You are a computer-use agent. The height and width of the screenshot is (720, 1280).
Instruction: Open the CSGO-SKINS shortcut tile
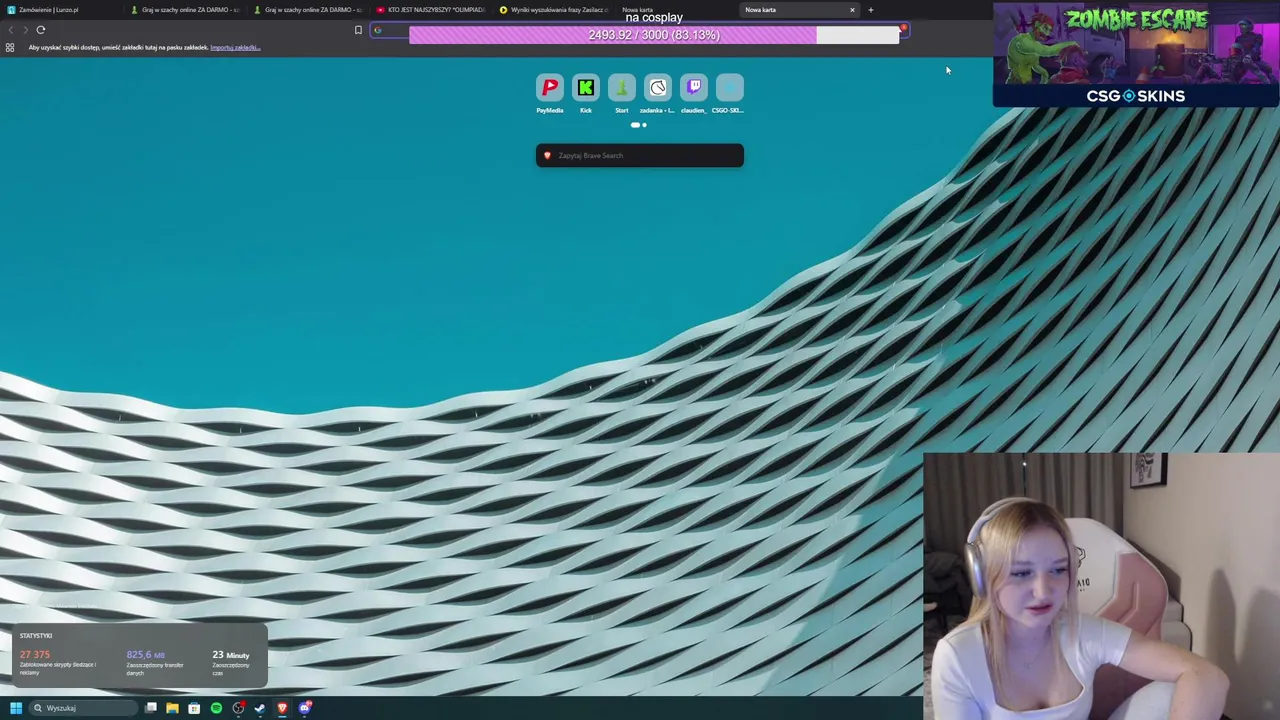[x=729, y=88]
